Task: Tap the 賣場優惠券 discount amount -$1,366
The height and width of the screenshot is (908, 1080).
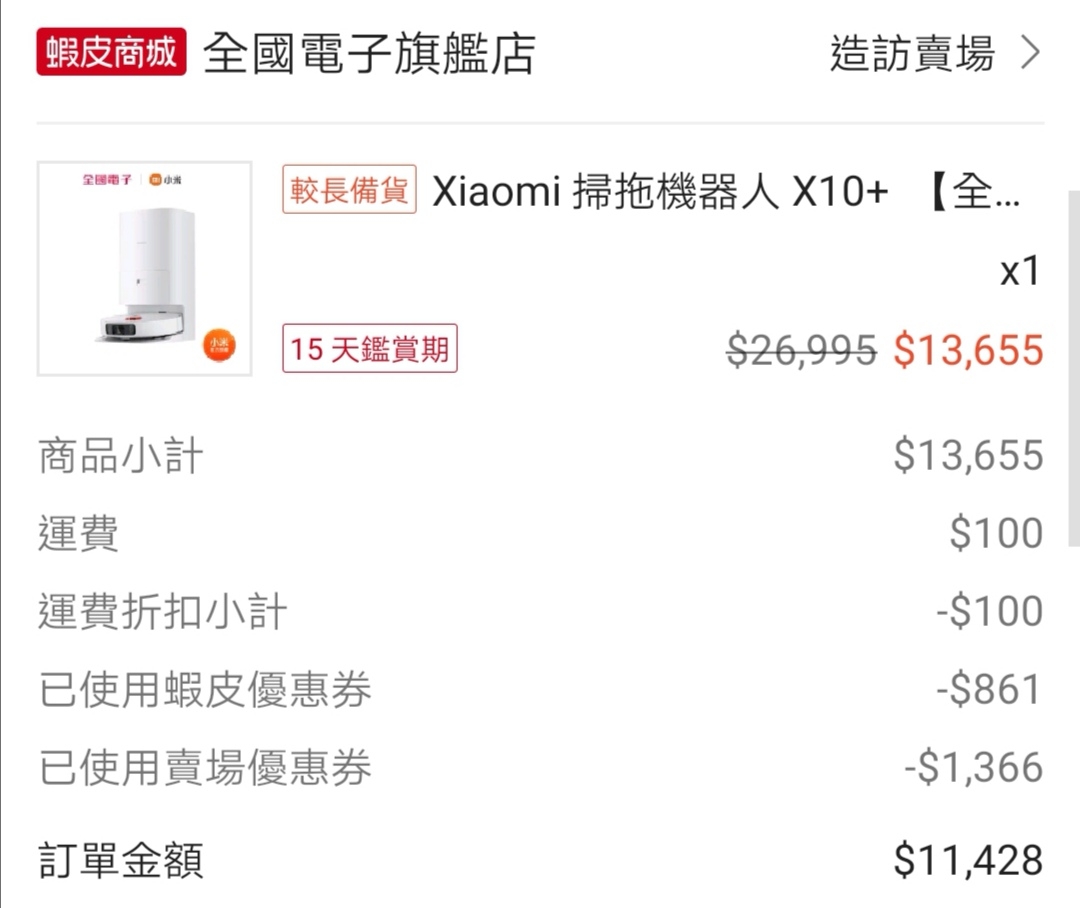Action: coord(973,768)
